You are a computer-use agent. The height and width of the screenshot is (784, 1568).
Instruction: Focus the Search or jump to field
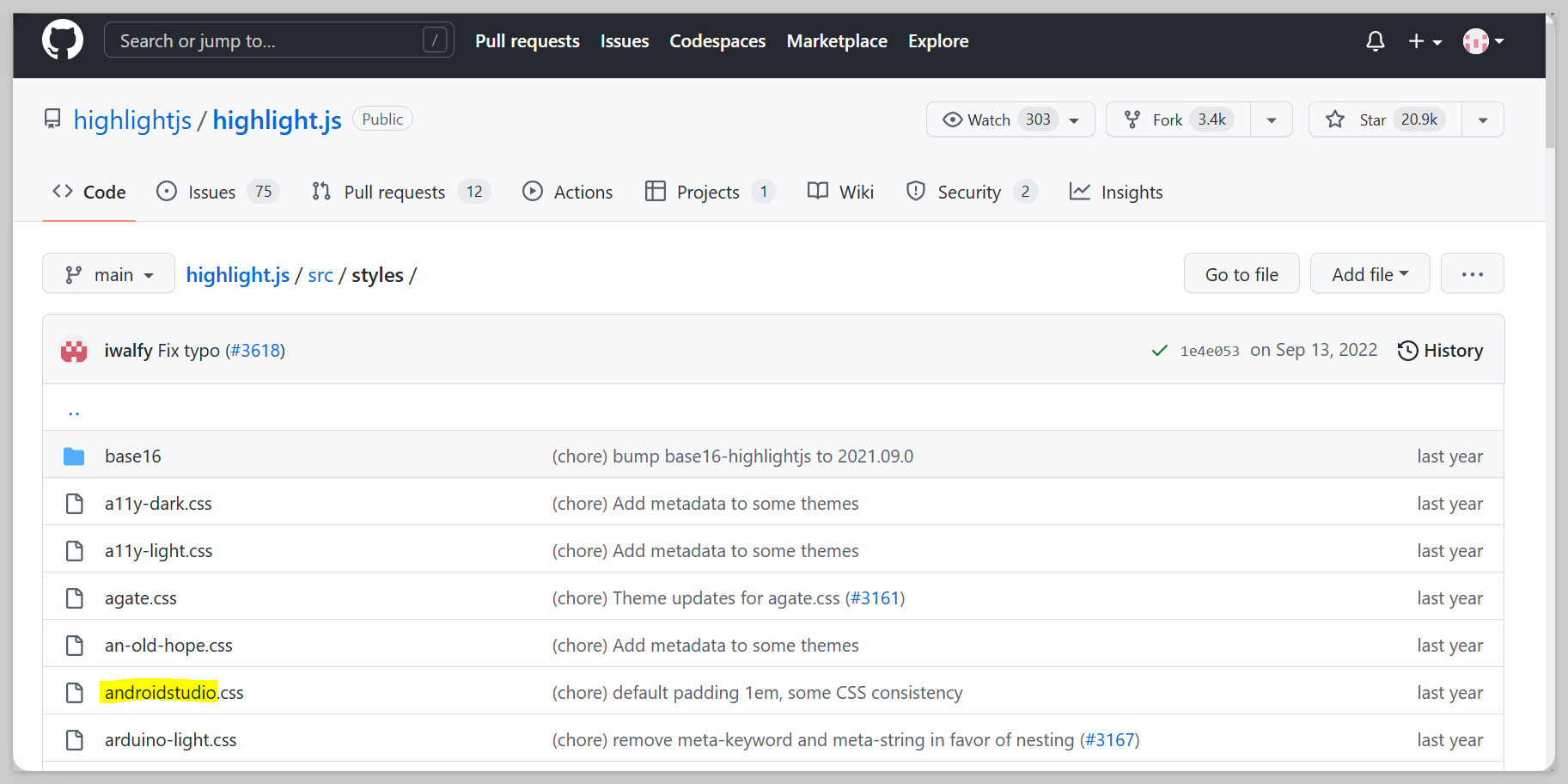(x=279, y=40)
